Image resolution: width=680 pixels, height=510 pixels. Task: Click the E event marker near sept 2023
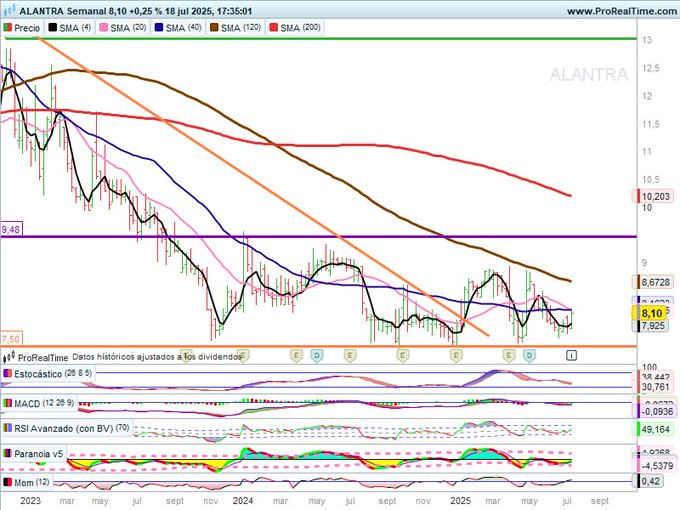pos(186,356)
